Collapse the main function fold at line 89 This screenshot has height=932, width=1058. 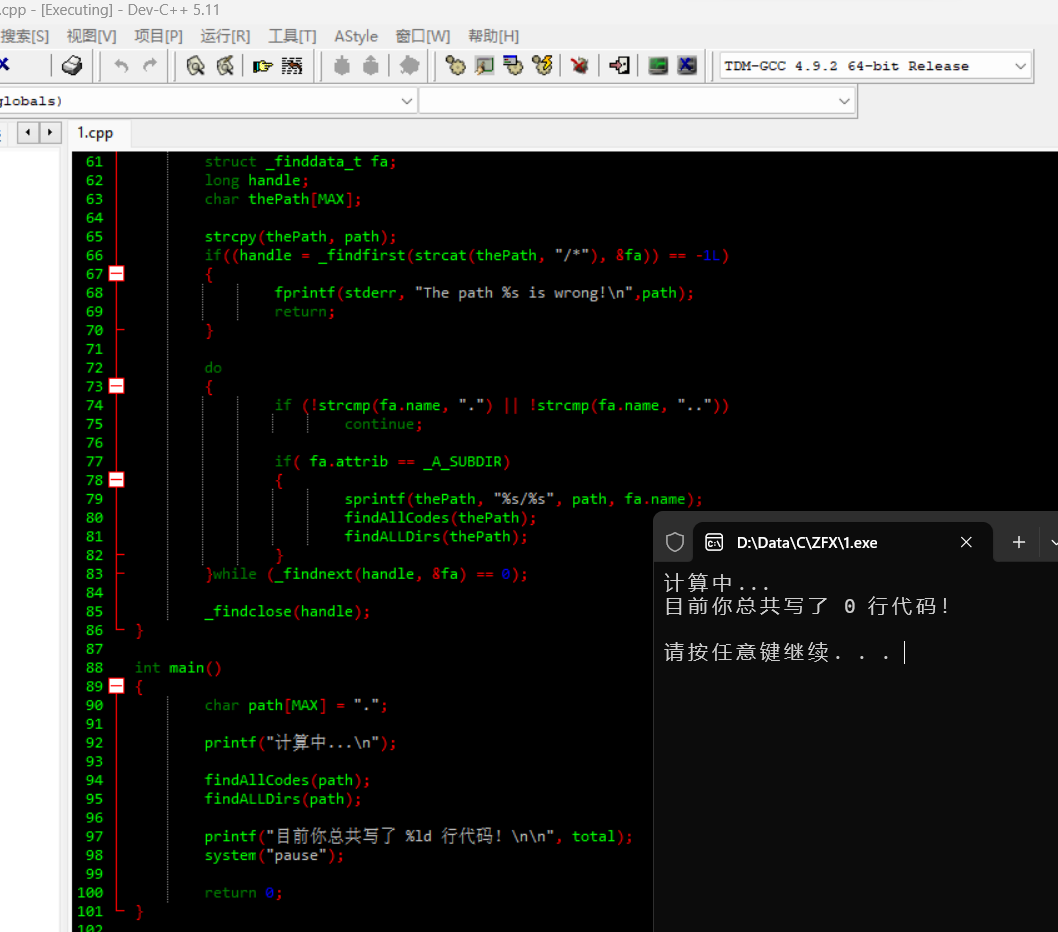click(x=116, y=686)
